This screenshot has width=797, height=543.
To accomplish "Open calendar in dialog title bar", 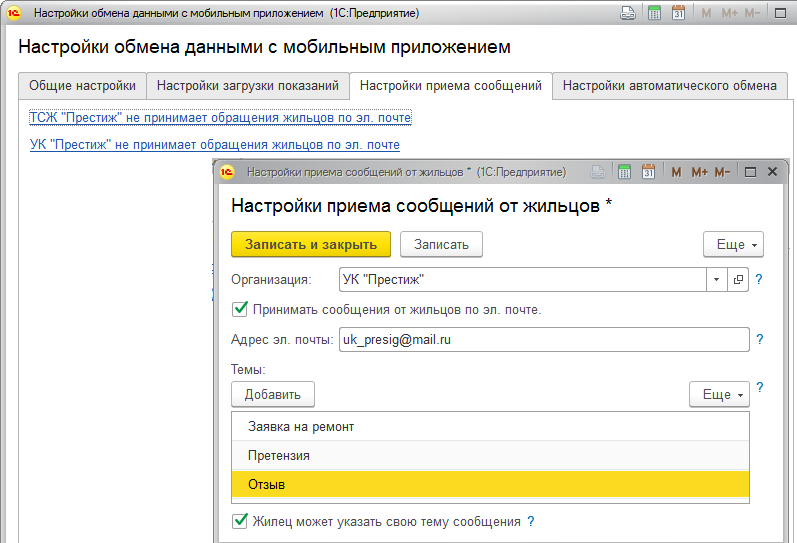I will tap(648, 172).
